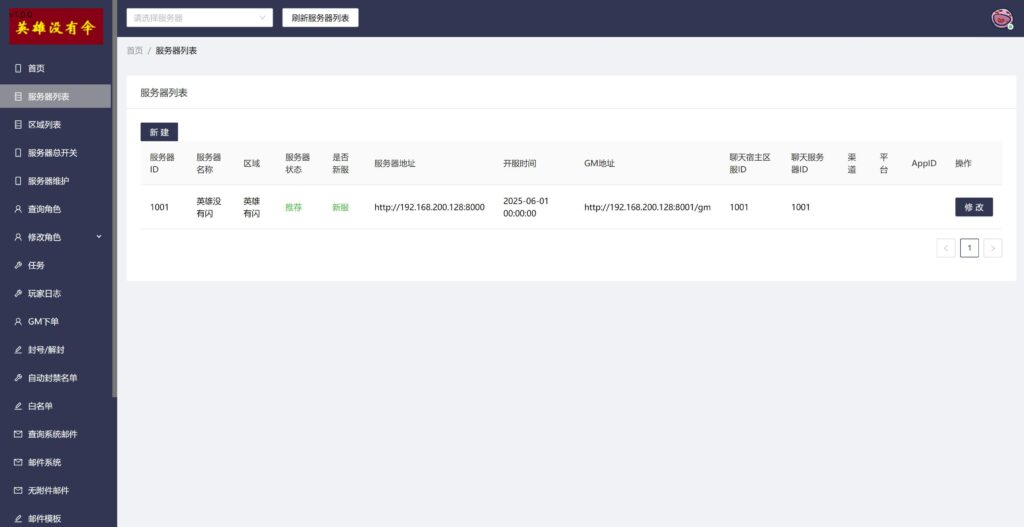Click the 刷新服务器列表 button
1024x527 pixels.
(x=320, y=18)
